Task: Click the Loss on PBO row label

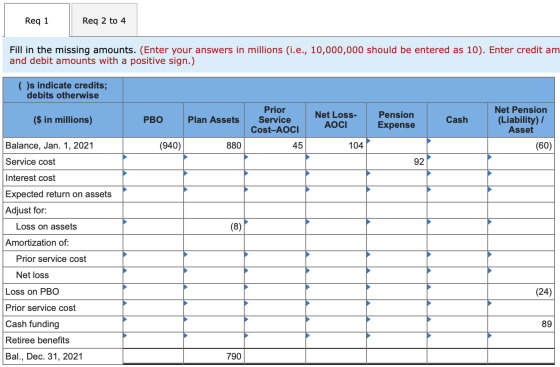Action: pos(32,291)
